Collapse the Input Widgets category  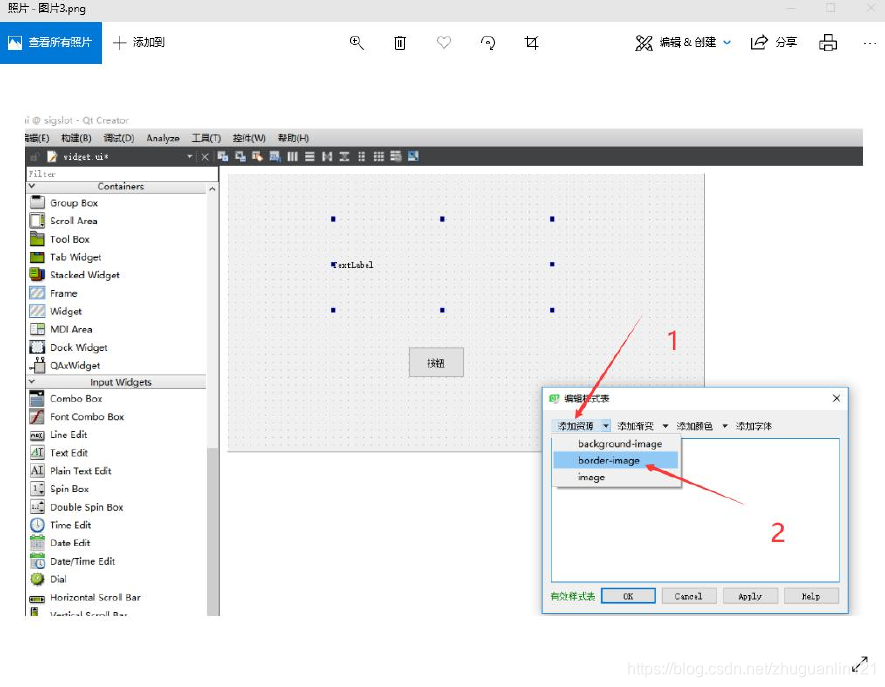coord(32,382)
